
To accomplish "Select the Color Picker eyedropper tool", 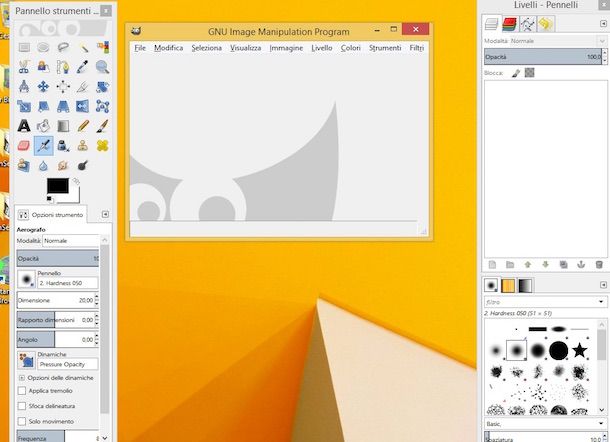I will tap(83, 67).
